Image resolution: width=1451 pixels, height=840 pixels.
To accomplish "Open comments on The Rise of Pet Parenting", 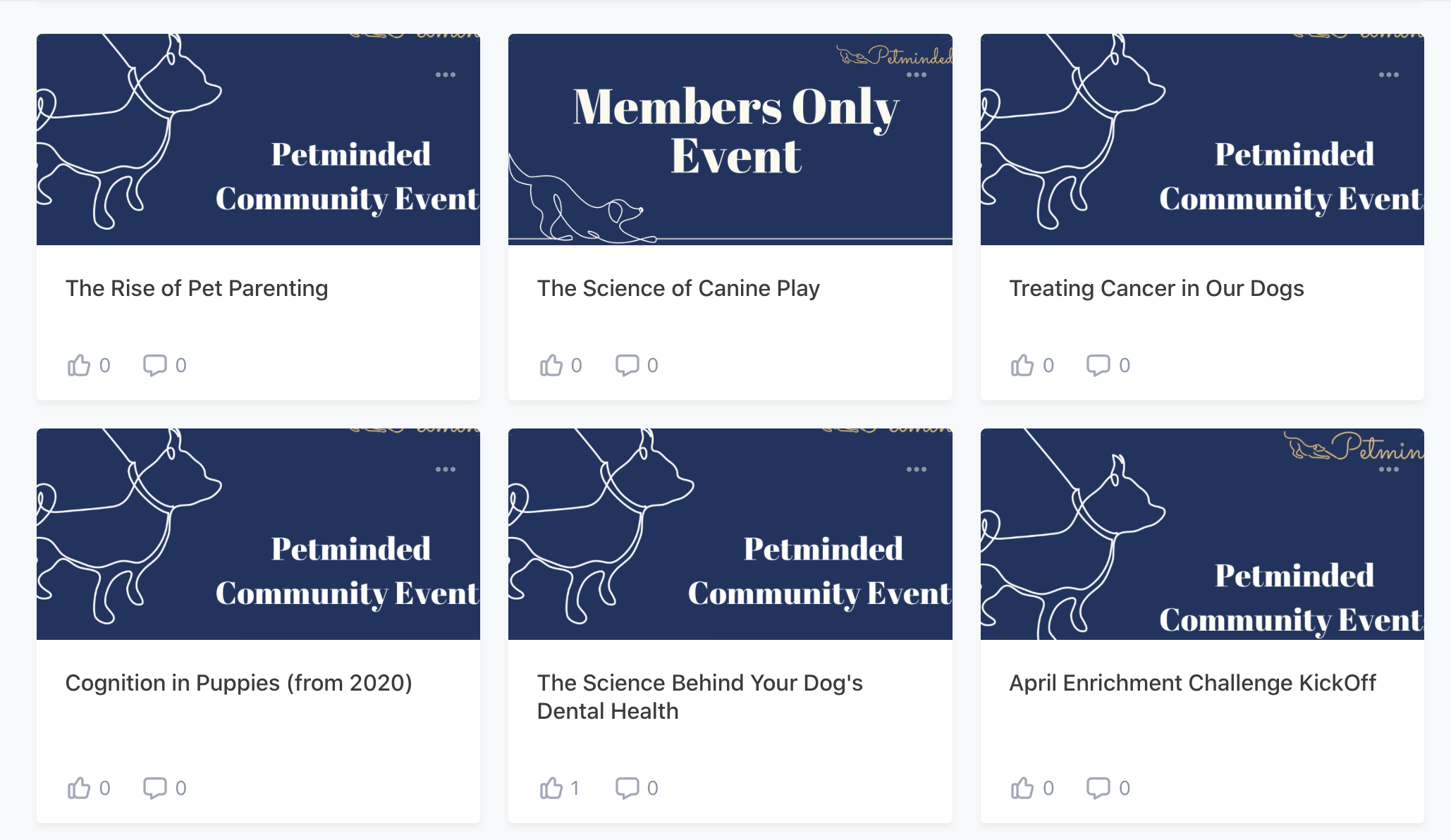I will click(x=155, y=365).
